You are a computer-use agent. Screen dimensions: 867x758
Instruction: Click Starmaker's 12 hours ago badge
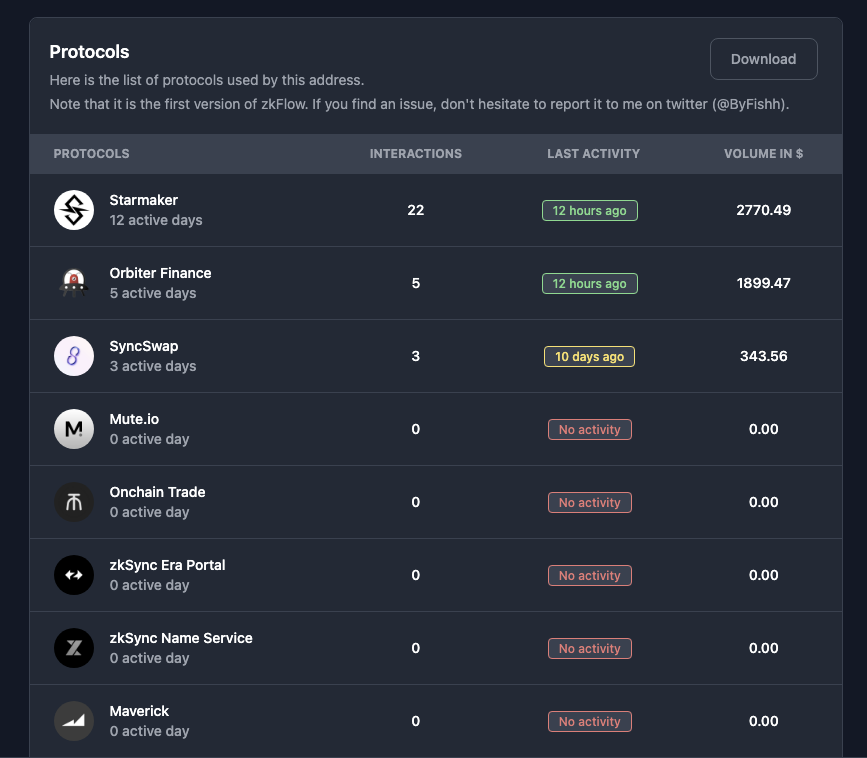(x=589, y=211)
